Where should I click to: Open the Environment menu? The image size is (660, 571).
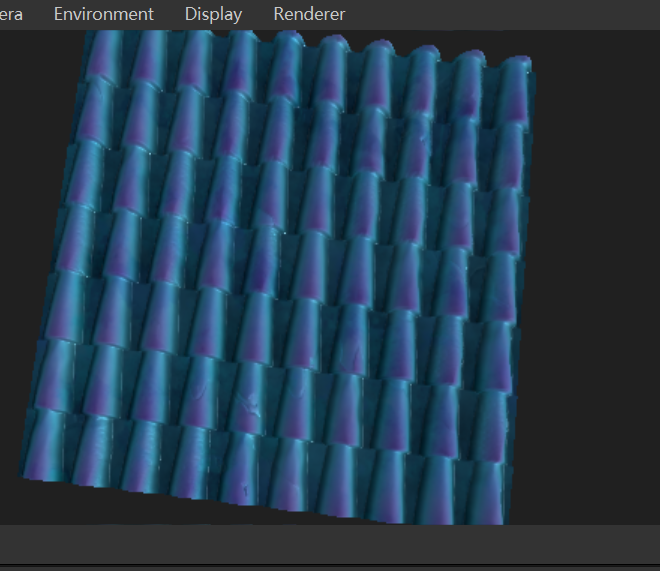pyautogui.click(x=103, y=14)
